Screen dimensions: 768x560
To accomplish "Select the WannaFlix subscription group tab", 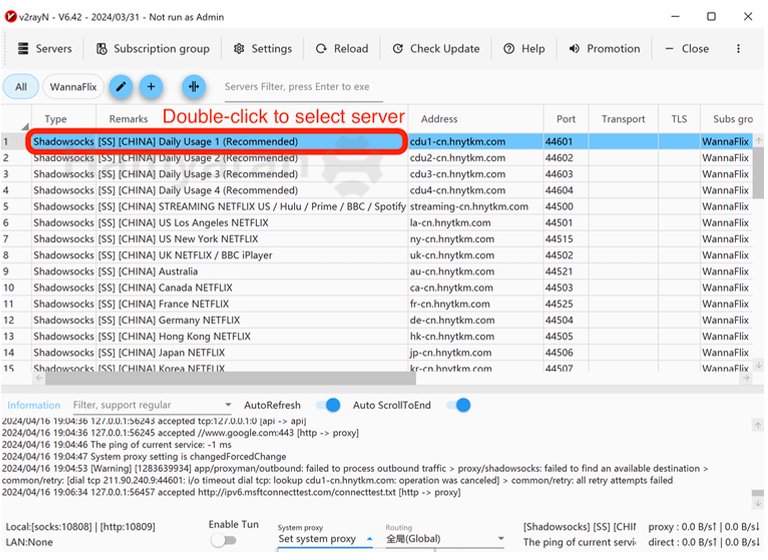I will 73,87.
